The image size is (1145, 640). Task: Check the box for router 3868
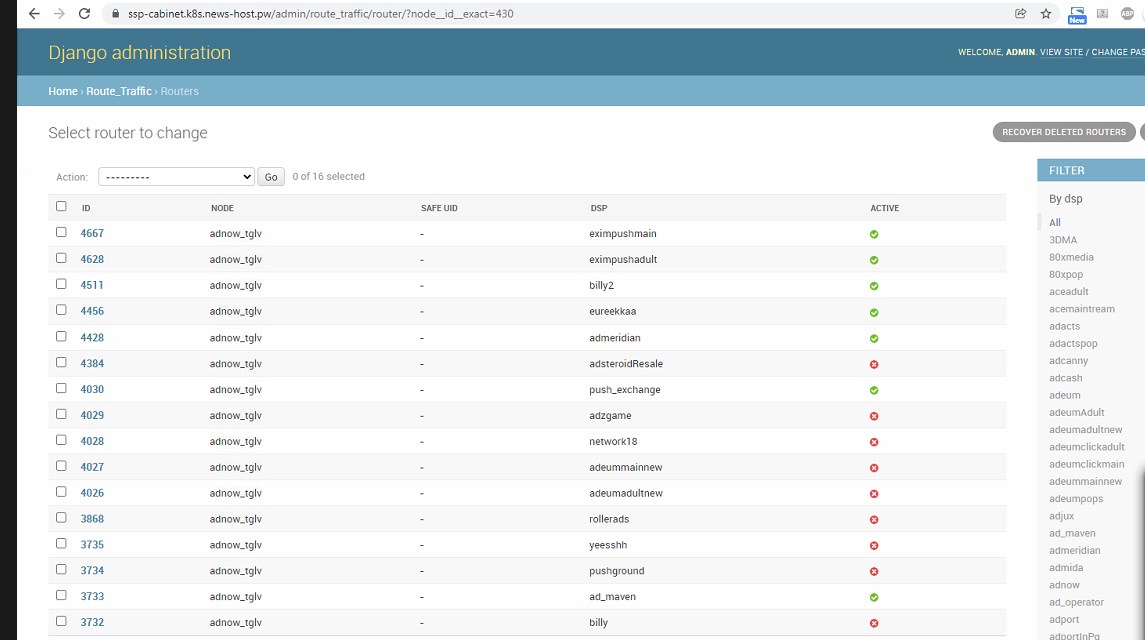(61, 518)
